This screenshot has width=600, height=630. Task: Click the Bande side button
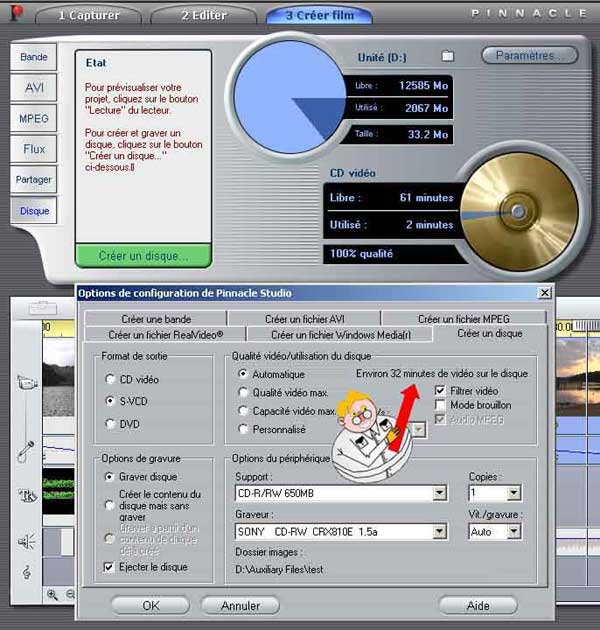coord(34,57)
